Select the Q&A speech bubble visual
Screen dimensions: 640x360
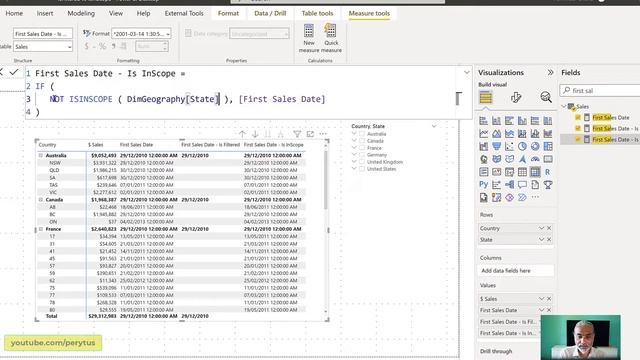[522, 184]
